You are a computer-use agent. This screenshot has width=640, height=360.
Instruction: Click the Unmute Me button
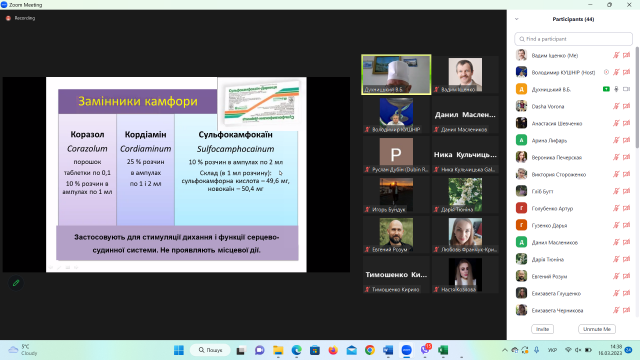tap(597, 329)
